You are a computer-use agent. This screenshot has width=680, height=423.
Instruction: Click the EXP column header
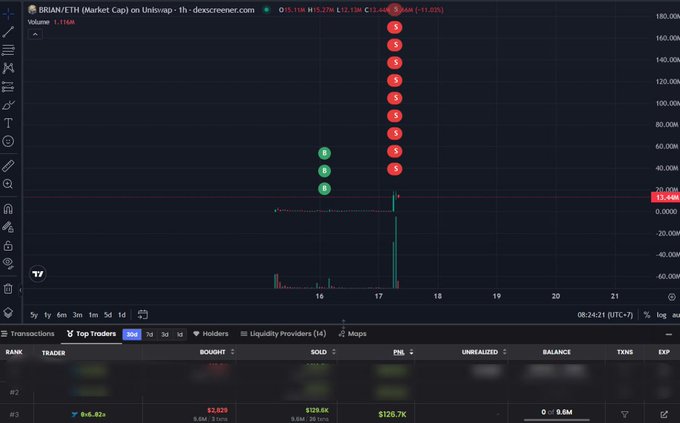tap(664, 352)
